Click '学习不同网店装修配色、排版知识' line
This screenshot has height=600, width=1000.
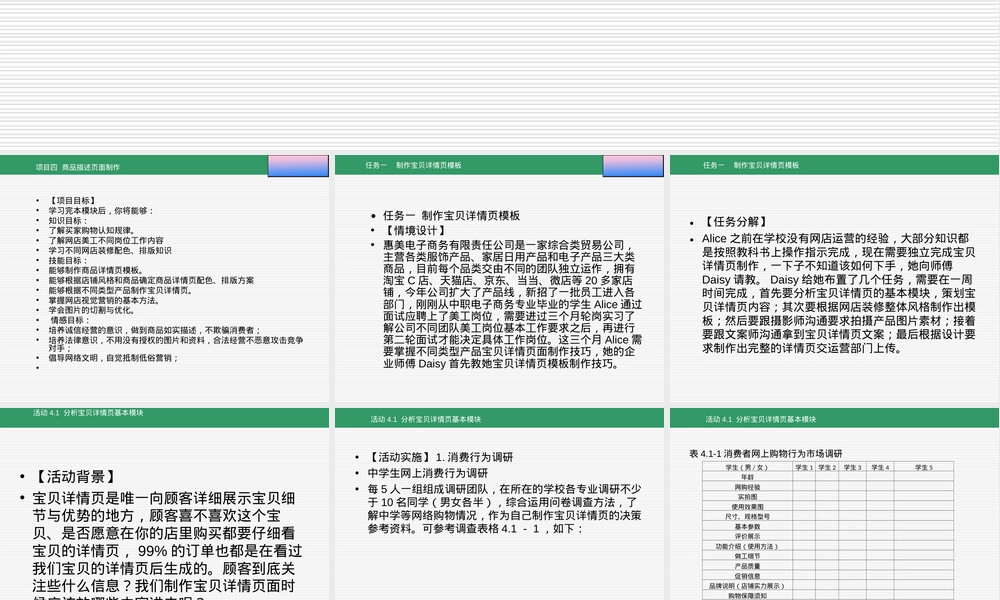(x=110, y=251)
